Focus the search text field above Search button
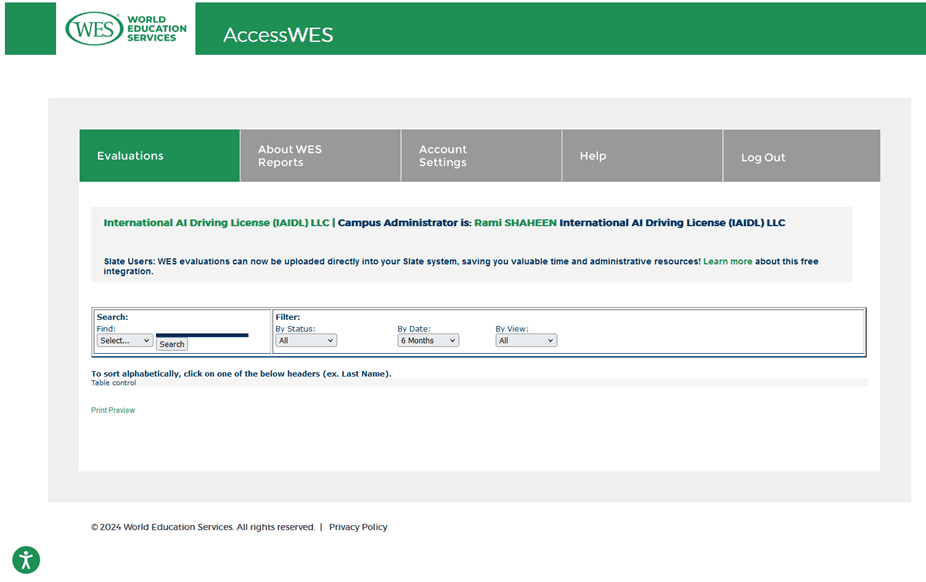This screenshot has width=926, height=582. point(202,335)
